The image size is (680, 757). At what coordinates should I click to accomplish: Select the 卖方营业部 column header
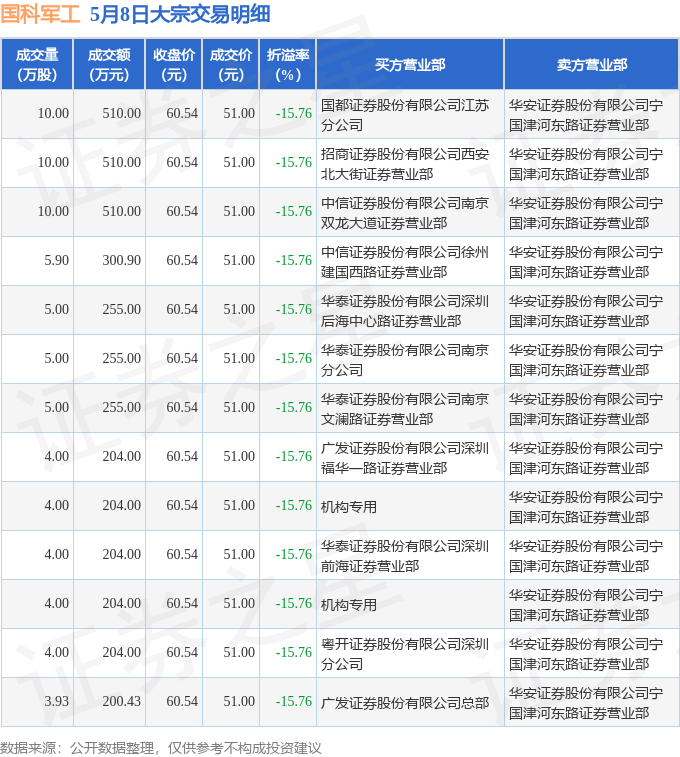click(591, 65)
